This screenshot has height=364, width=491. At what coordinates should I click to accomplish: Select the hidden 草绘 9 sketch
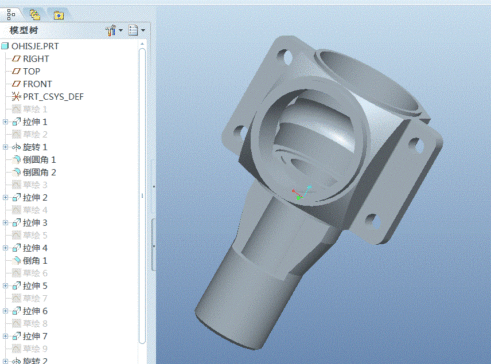click(x=35, y=349)
